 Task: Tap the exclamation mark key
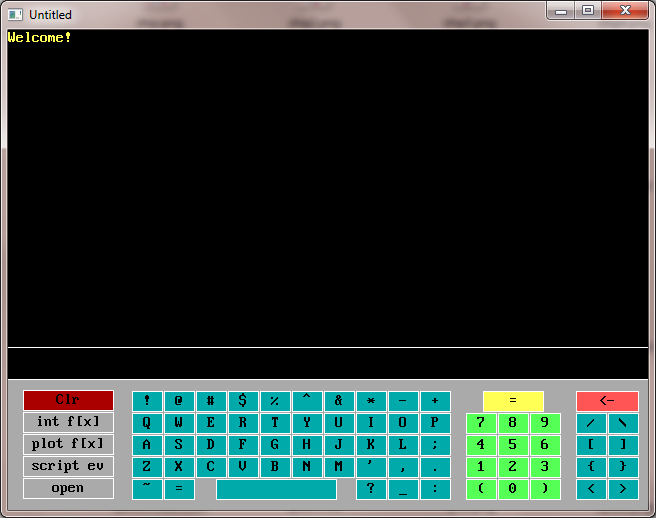click(147, 401)
